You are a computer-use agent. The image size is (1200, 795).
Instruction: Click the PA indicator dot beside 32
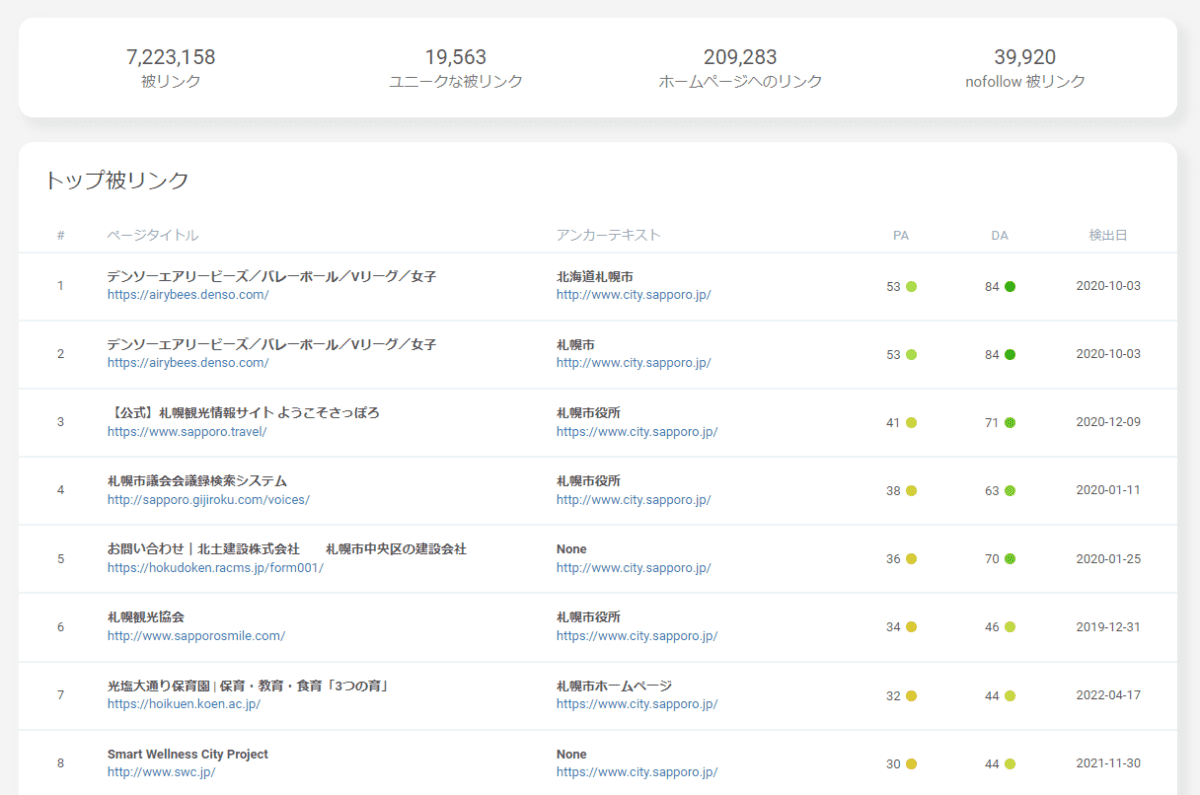(911, 696)
